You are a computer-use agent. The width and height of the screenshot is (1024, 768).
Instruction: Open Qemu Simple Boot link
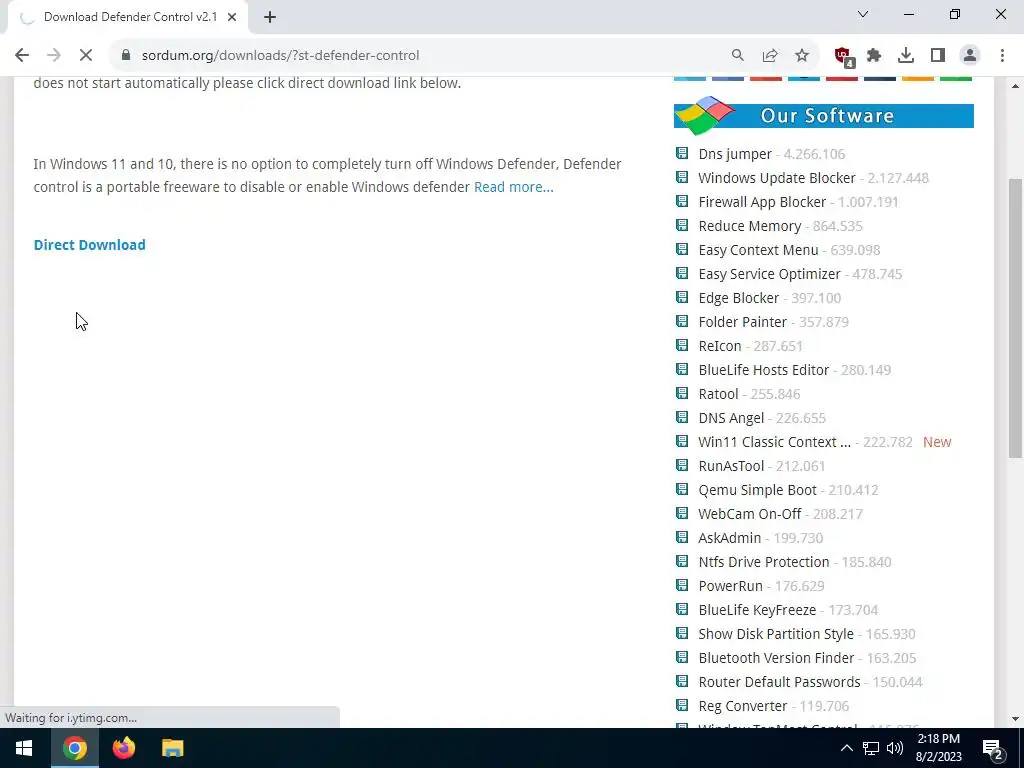pos(757,490)
